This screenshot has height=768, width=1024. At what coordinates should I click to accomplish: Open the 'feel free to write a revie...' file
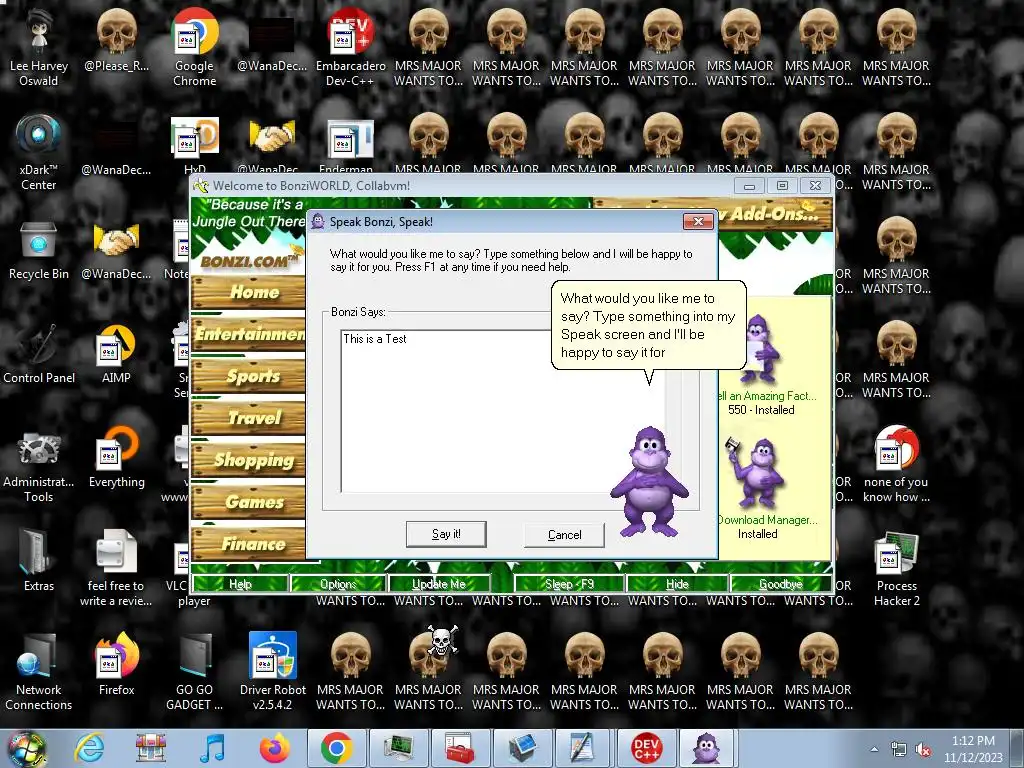click(x=116, y=568)
